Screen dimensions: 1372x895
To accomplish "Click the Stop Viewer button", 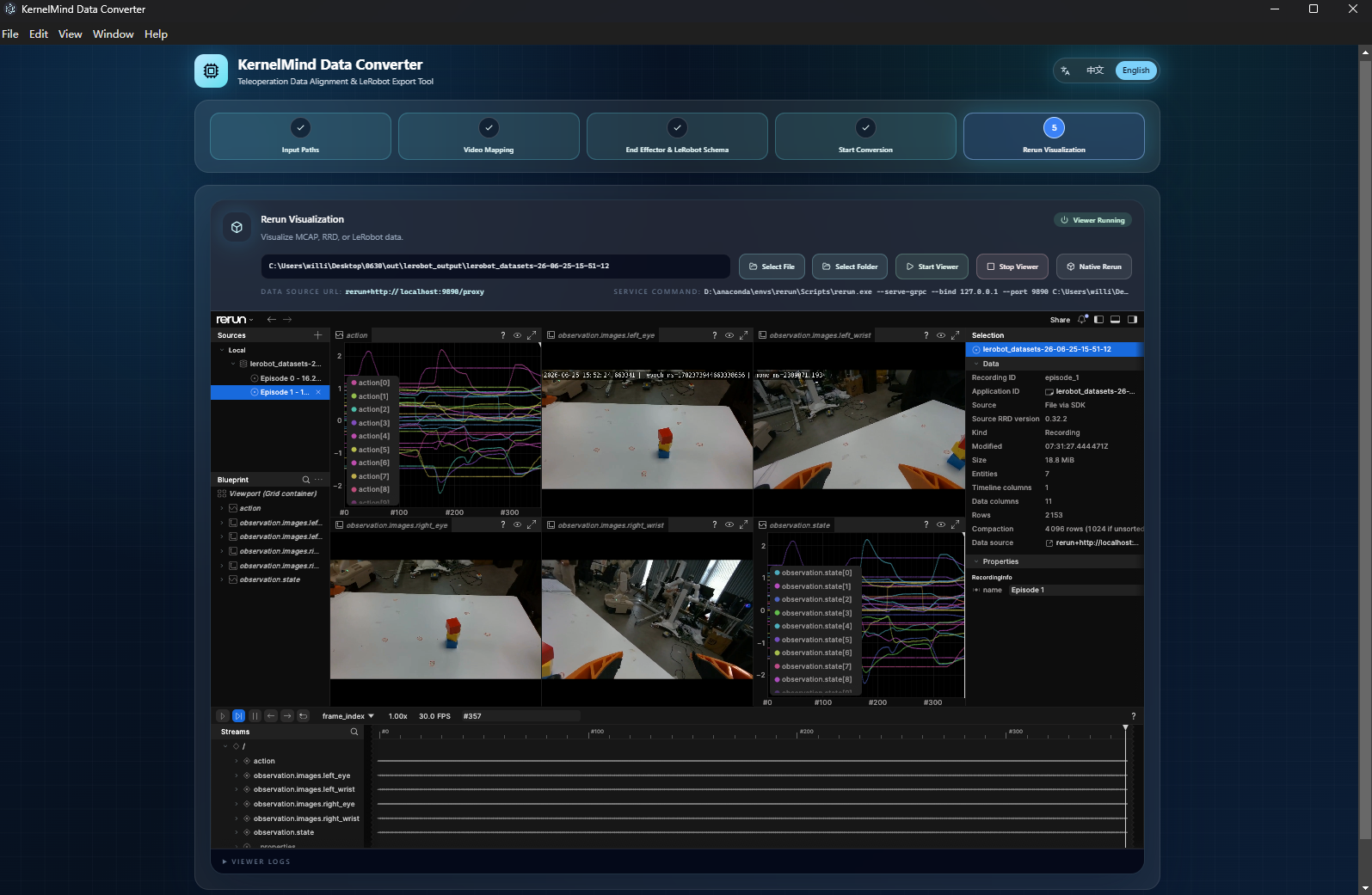I will (x=1012, y=267).
